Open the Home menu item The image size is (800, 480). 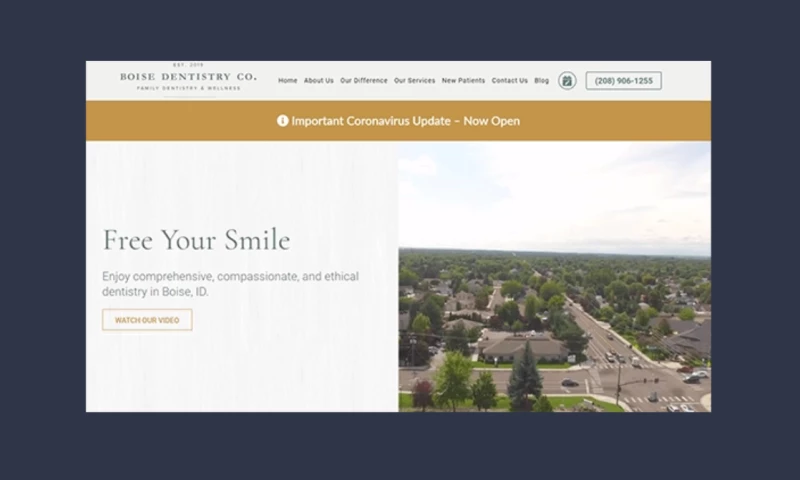(x=288, y=81)
